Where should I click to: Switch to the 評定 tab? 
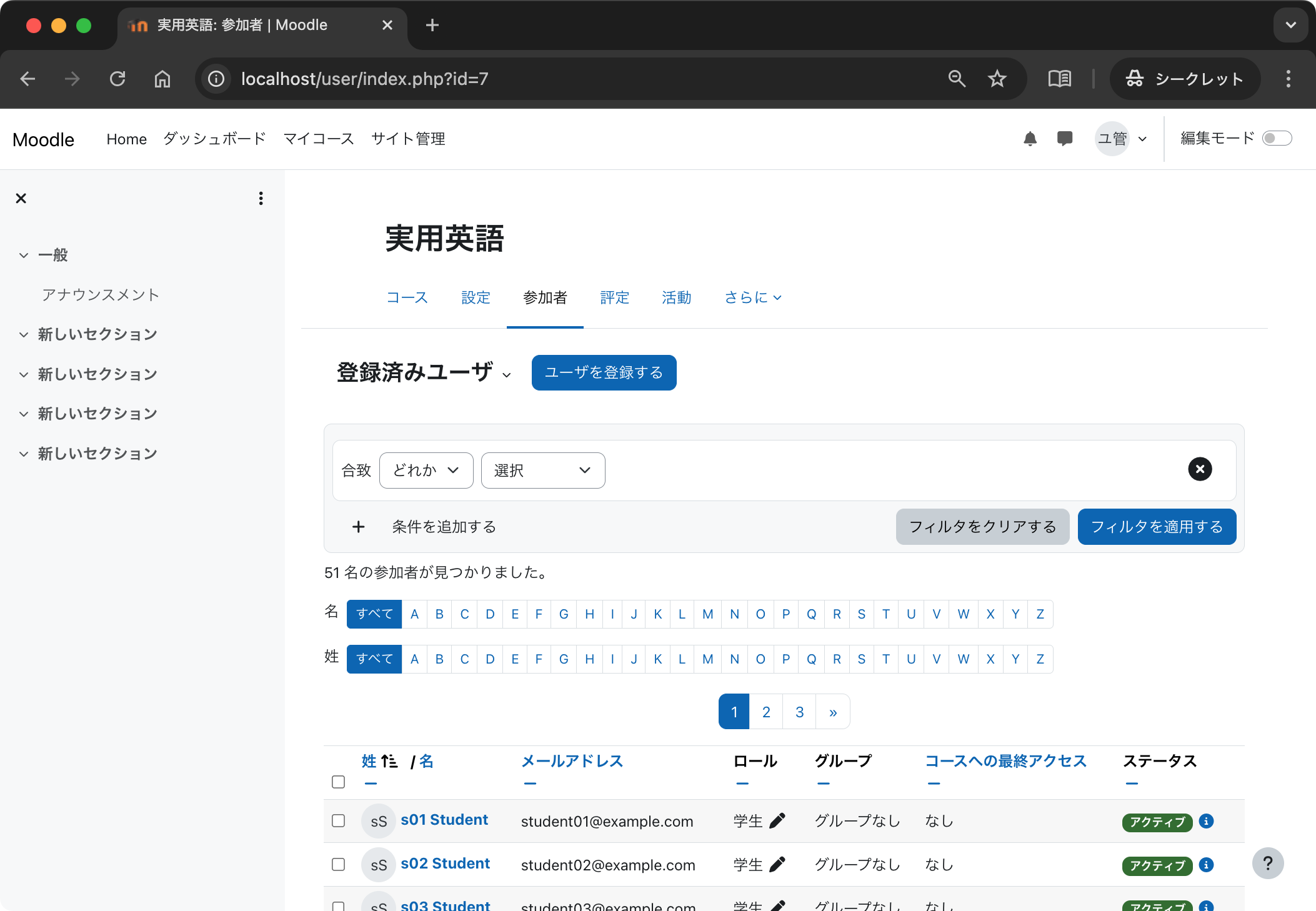614,298
